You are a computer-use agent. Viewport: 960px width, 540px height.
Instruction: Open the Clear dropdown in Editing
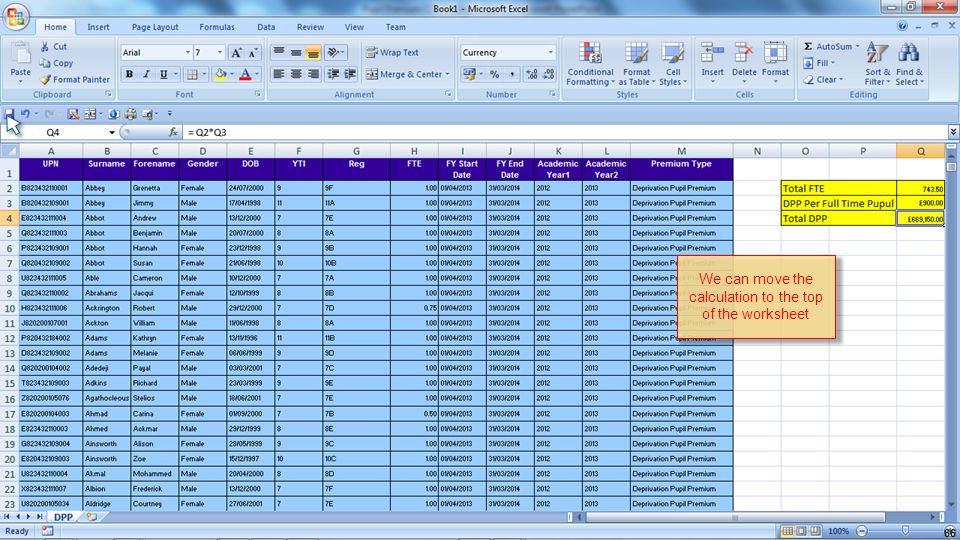823,80
